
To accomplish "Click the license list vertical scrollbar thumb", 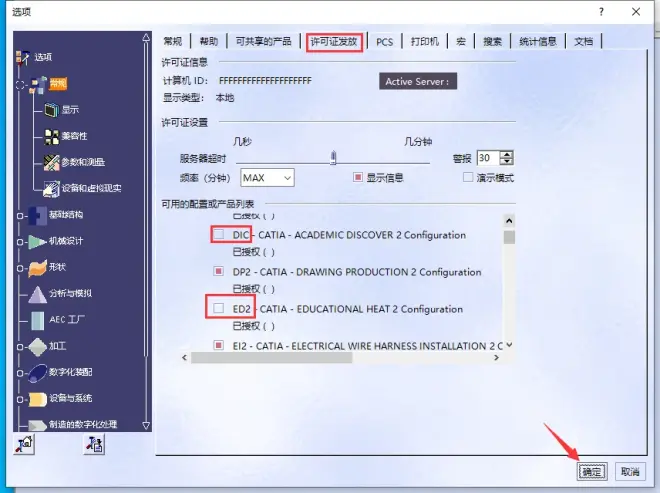I will tap(509, 237).
